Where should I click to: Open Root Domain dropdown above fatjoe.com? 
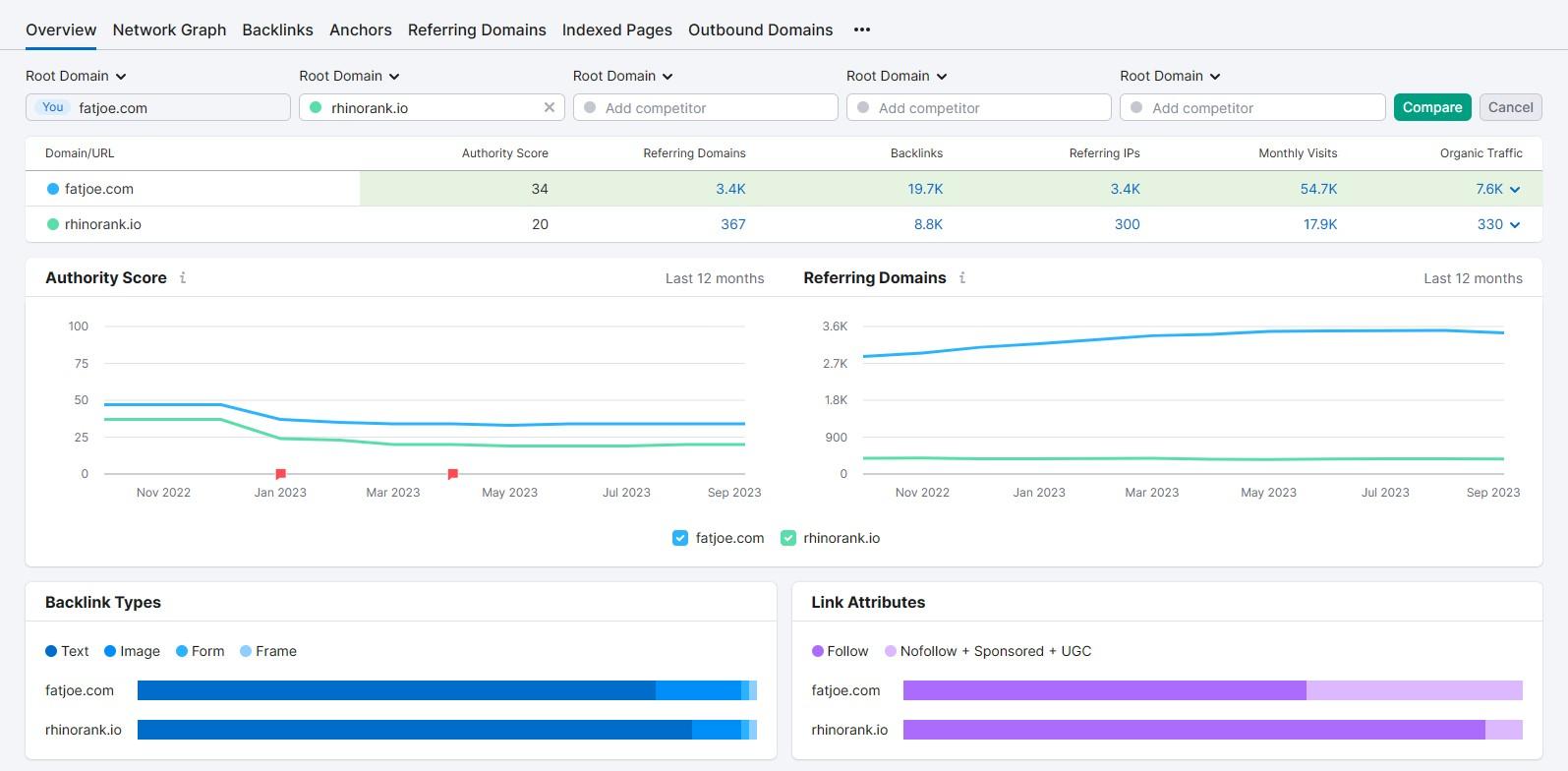pos(77,76)
